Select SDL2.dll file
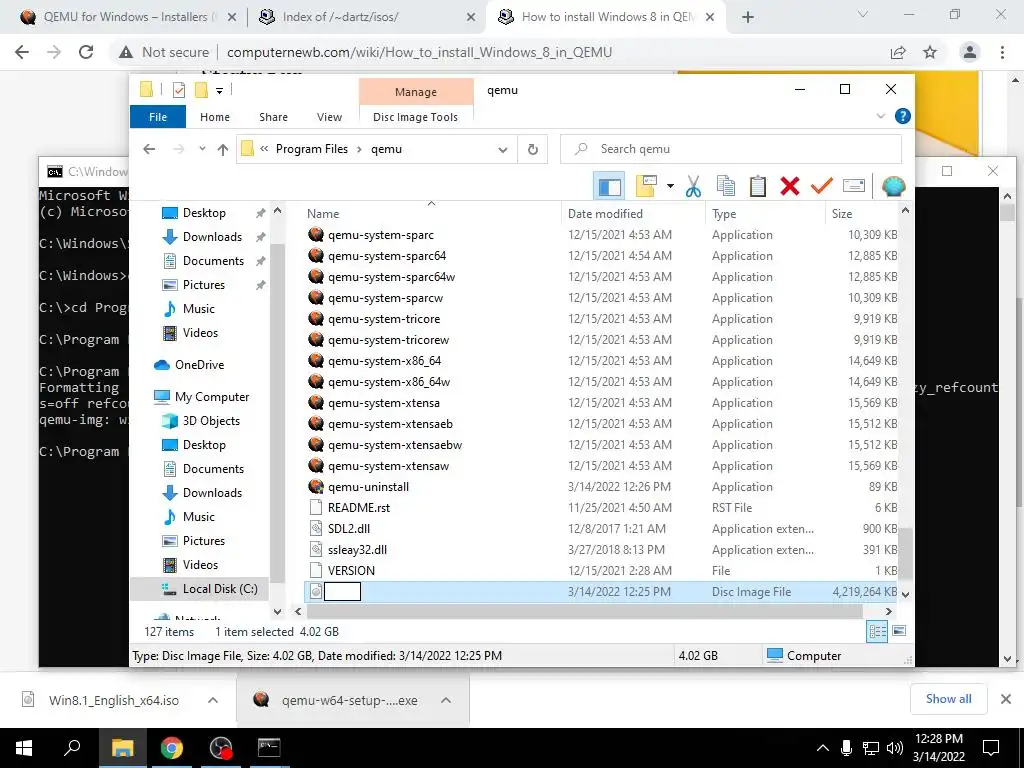 349,528
